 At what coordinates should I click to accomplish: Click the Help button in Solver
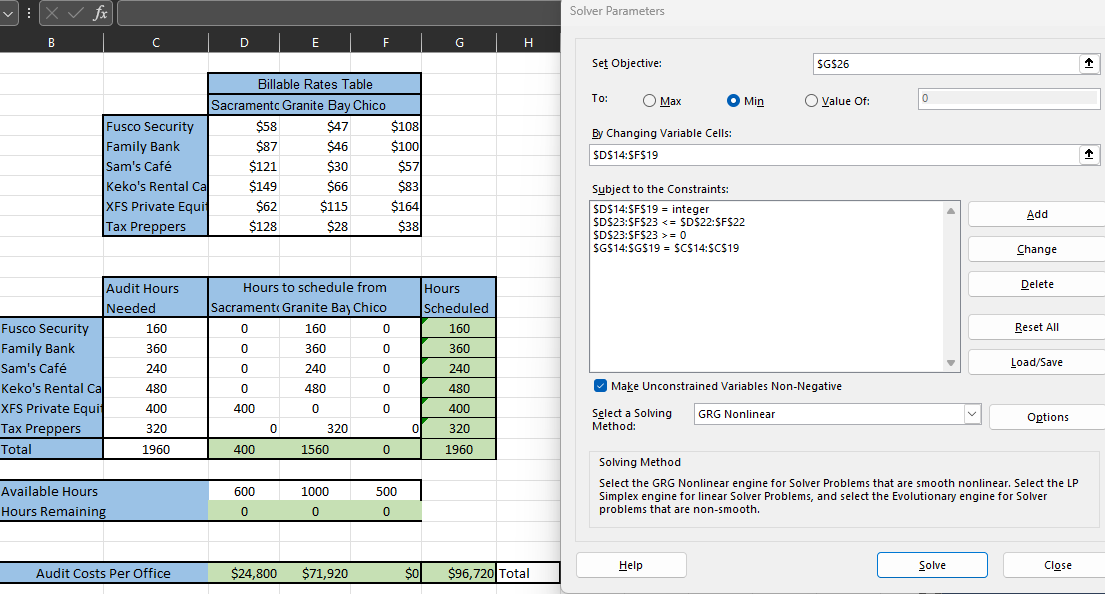tap(631, 565)
